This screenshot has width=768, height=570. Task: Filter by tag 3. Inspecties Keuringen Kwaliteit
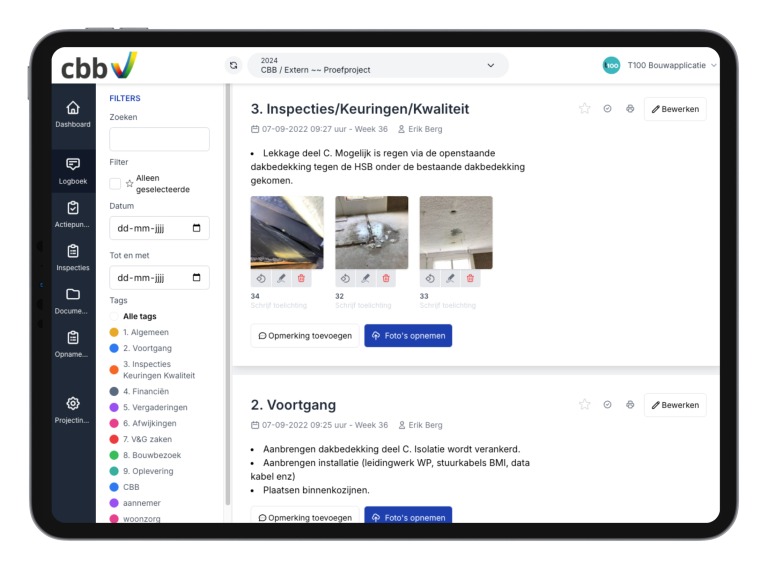pos(152,370)
